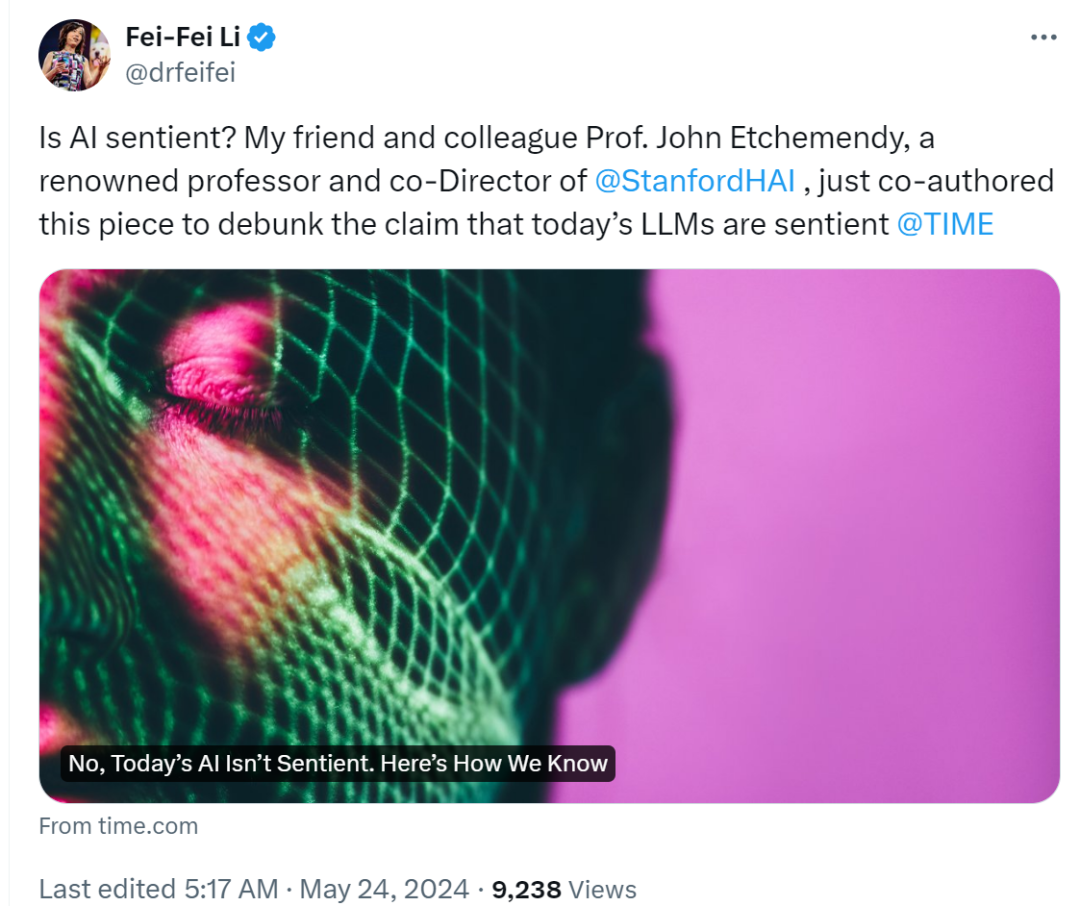Click the 'Is AI sentient?' opening sentence

pyautogui.click(x=138, y=138)
